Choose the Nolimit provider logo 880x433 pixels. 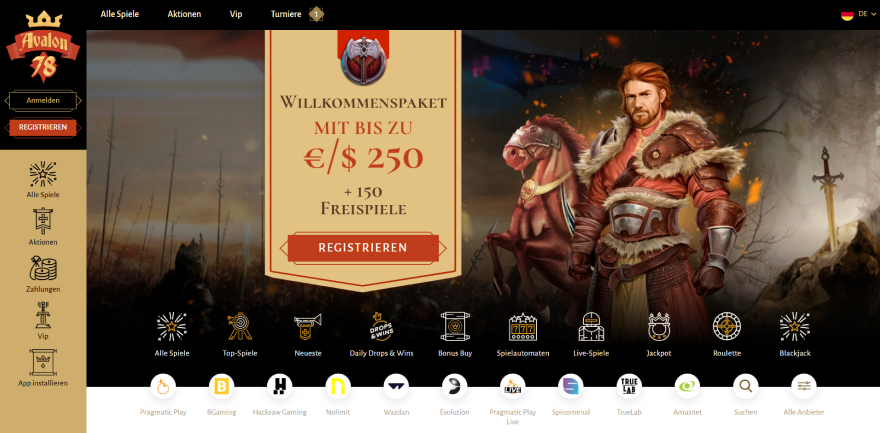tap(338, 386)
